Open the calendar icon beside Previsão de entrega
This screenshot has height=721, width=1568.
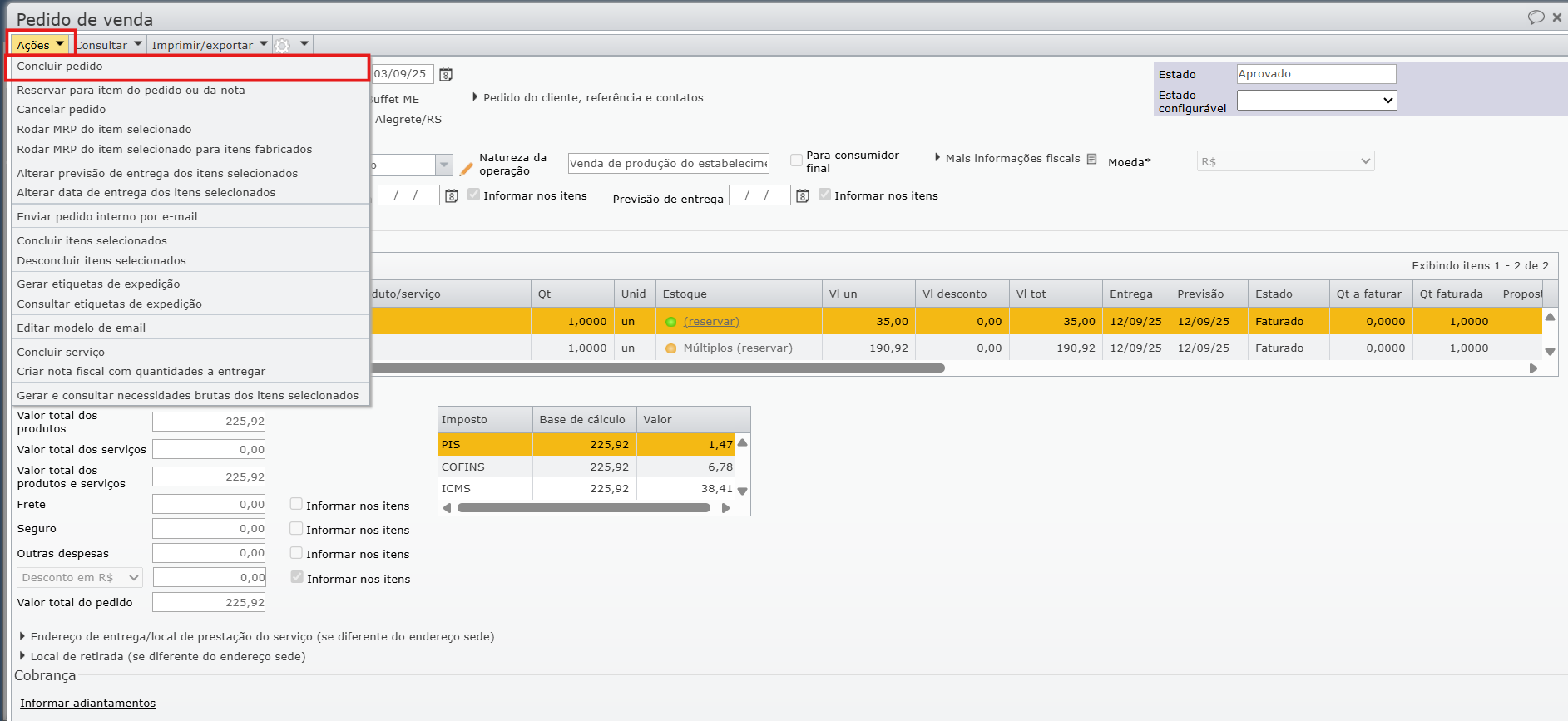point(803,196)
